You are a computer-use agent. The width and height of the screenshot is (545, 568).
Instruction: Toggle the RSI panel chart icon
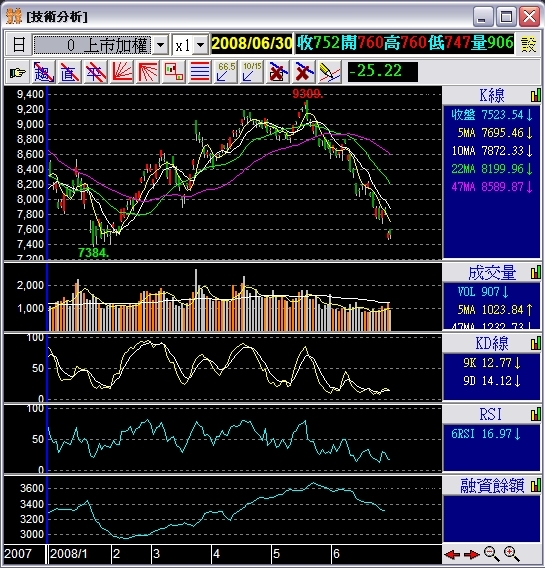(x=536, y=414)
